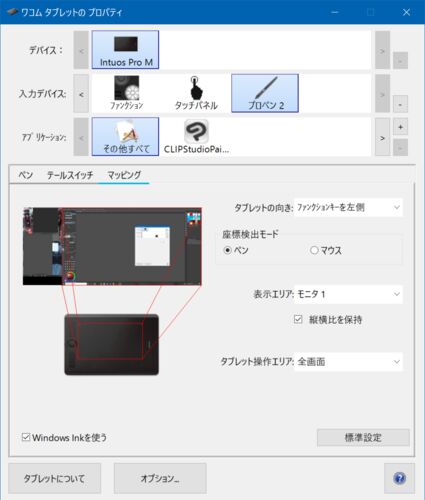Click the tablet area preview image
The image size is (425, 500).
[x=111, y=345]
